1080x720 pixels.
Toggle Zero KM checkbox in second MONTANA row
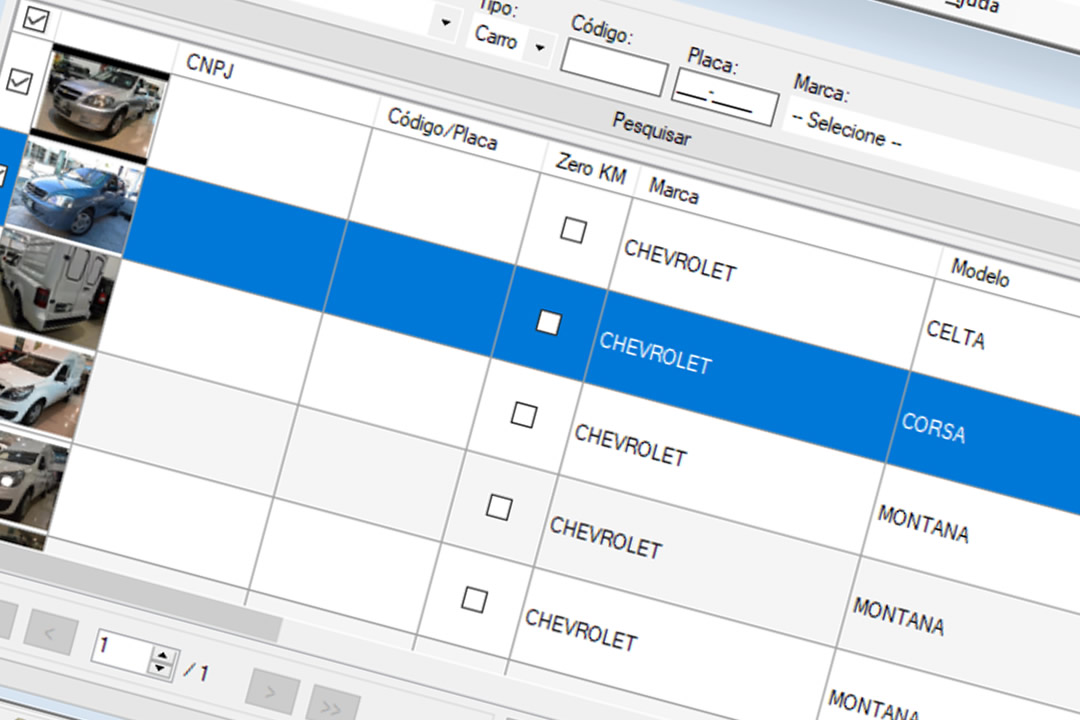[499, 508]
